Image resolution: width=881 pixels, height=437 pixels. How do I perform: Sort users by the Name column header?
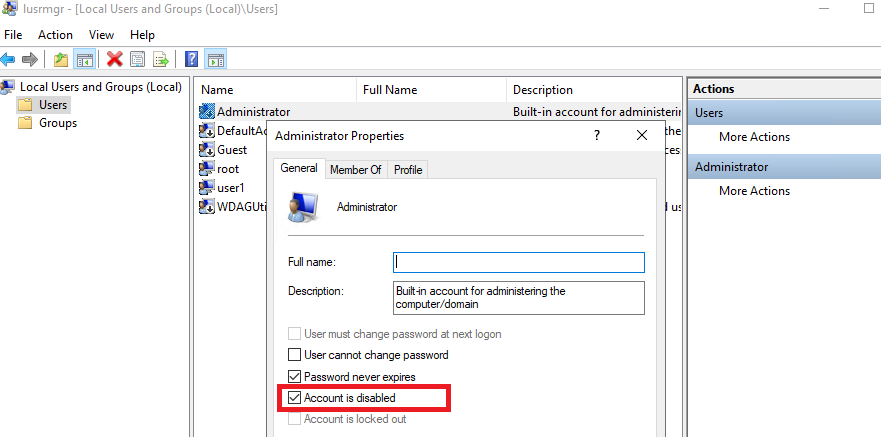tap(276, 90)
